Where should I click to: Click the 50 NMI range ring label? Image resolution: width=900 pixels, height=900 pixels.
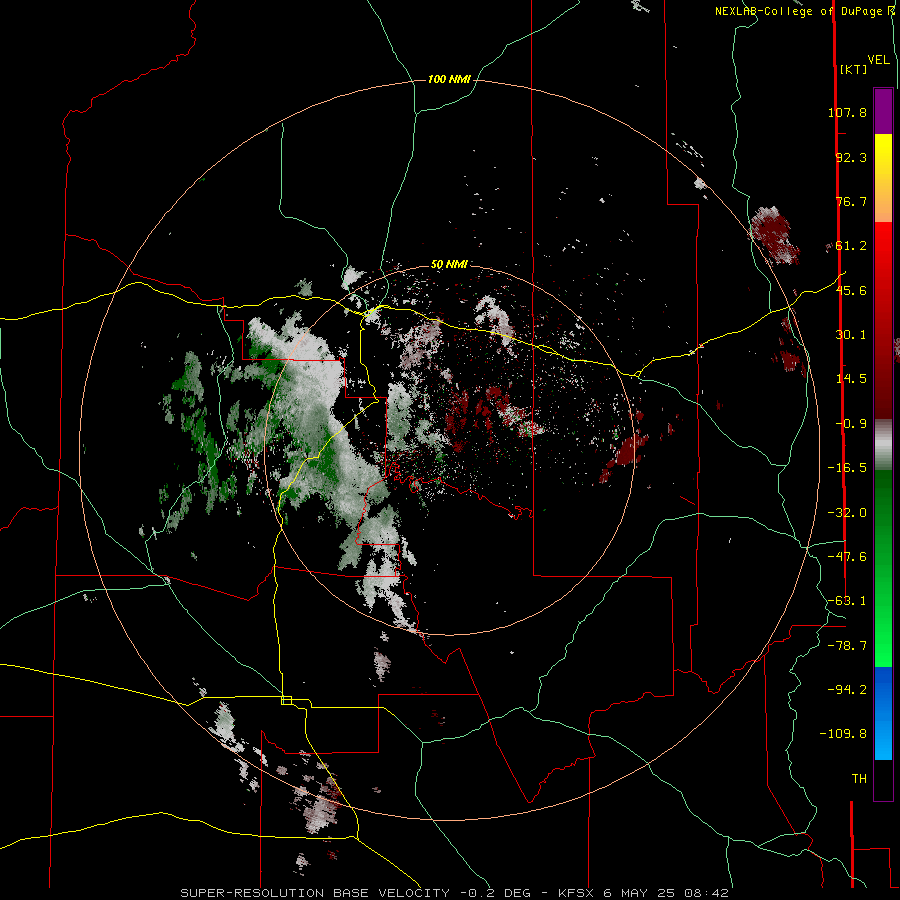449,264
